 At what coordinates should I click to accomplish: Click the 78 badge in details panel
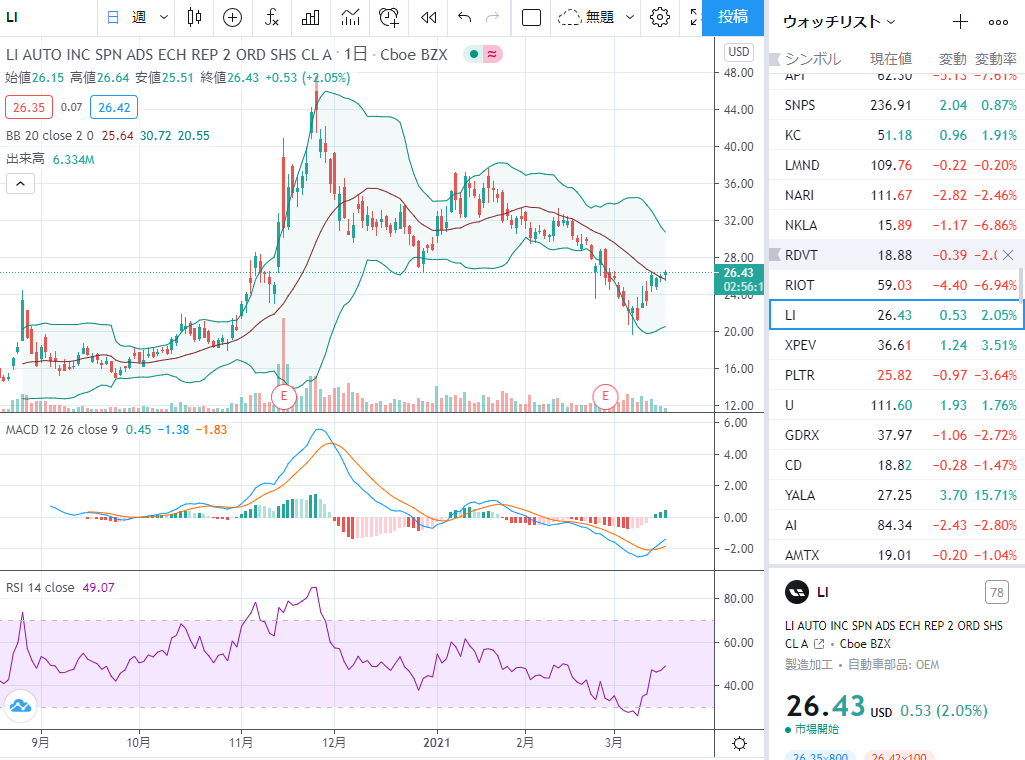coord(997,592)
